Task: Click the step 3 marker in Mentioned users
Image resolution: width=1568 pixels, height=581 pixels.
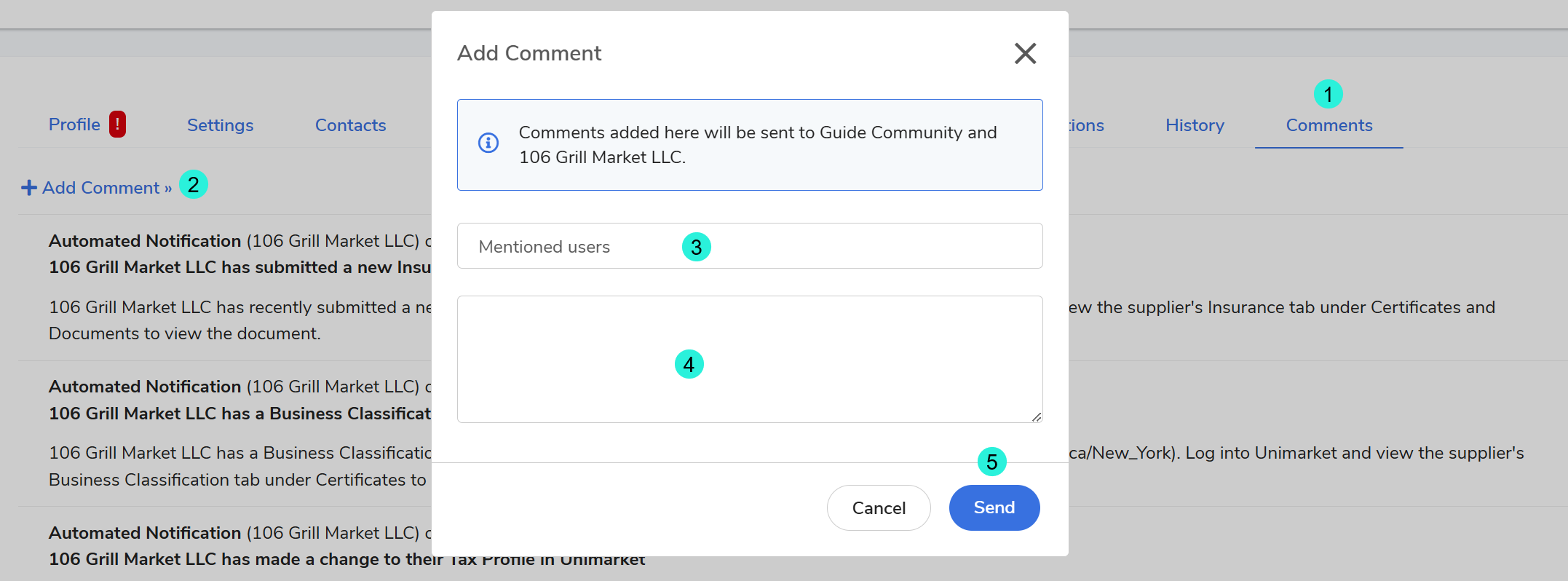Action: point(696,247)
